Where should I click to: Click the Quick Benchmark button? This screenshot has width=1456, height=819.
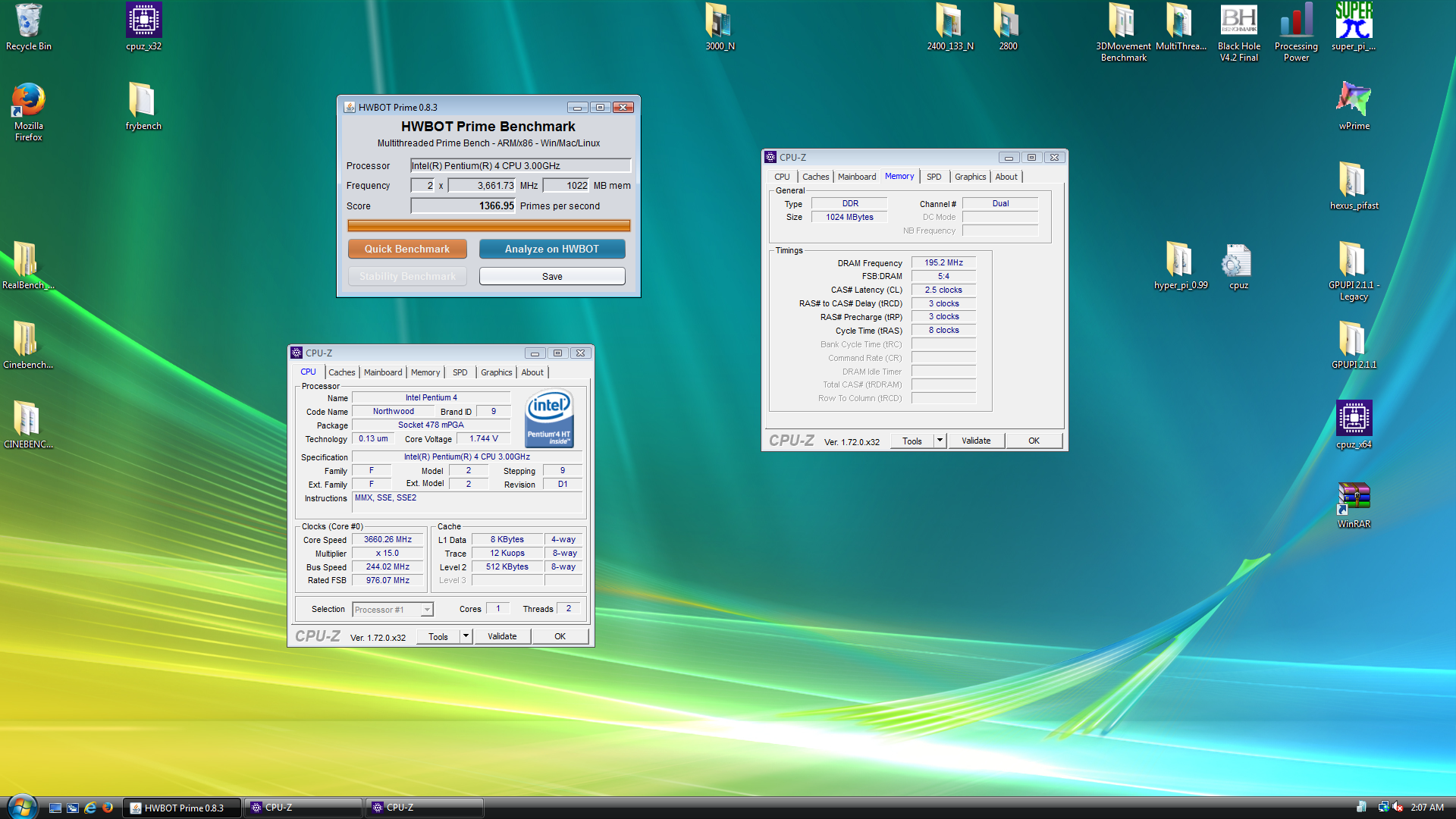(x=407, y=249)
